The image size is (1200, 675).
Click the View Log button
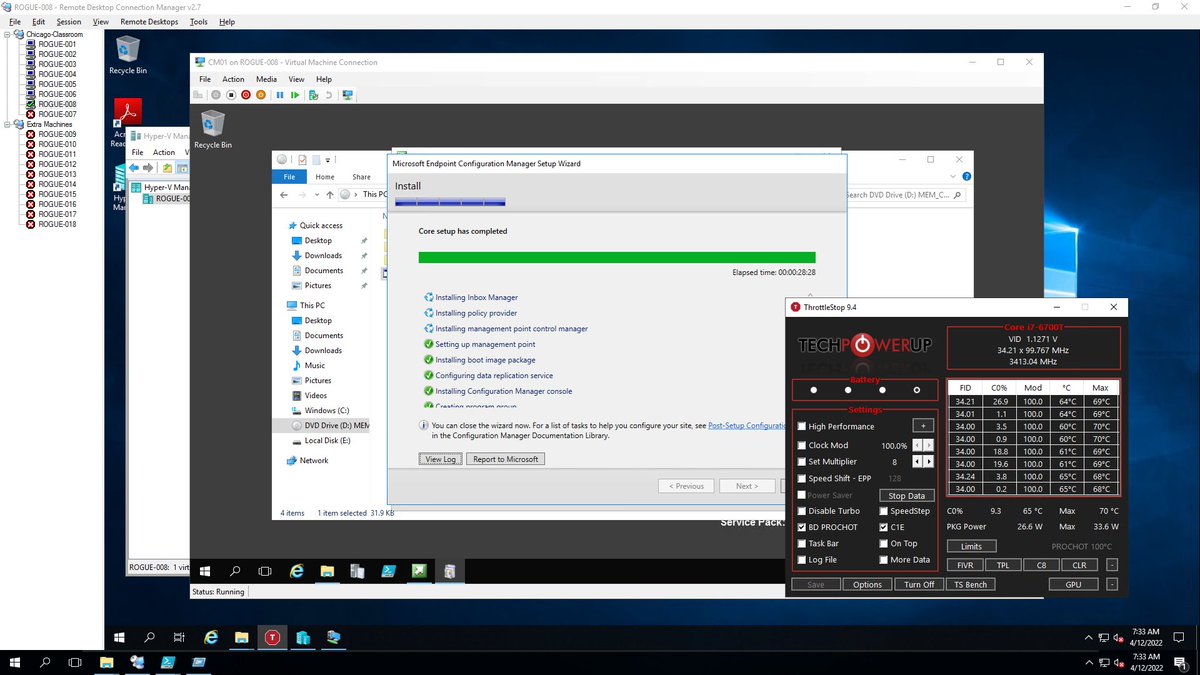[440, 459]
